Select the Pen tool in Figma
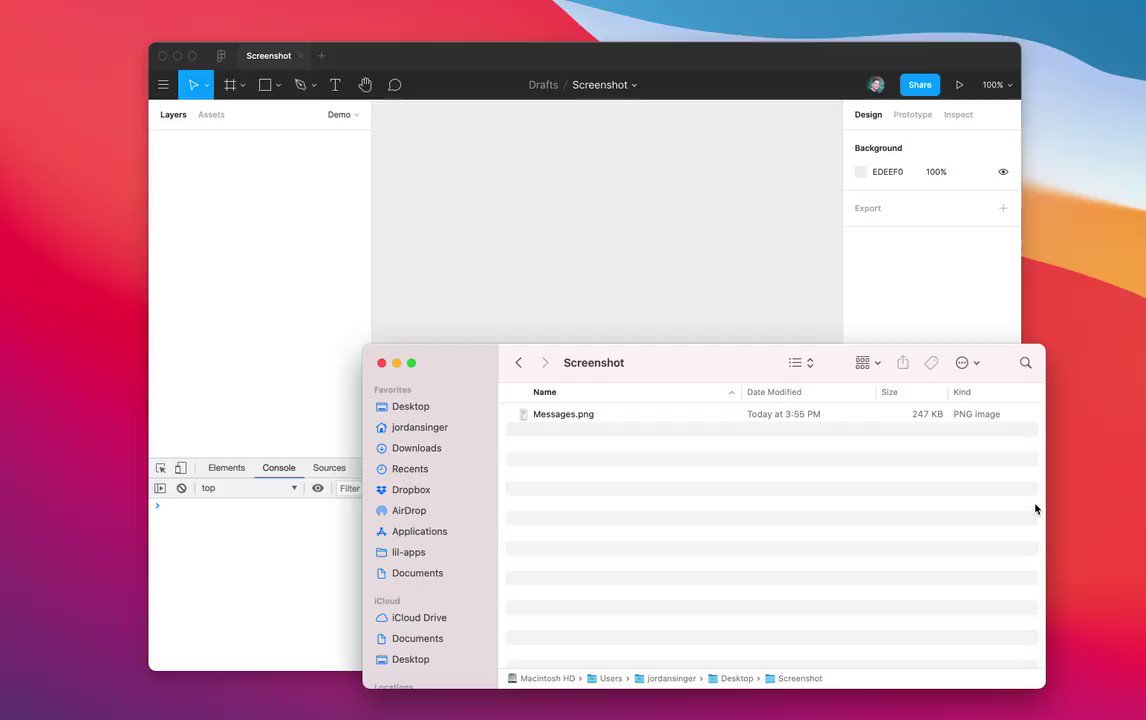1146x720 pixels. click(x=300, y=85)
